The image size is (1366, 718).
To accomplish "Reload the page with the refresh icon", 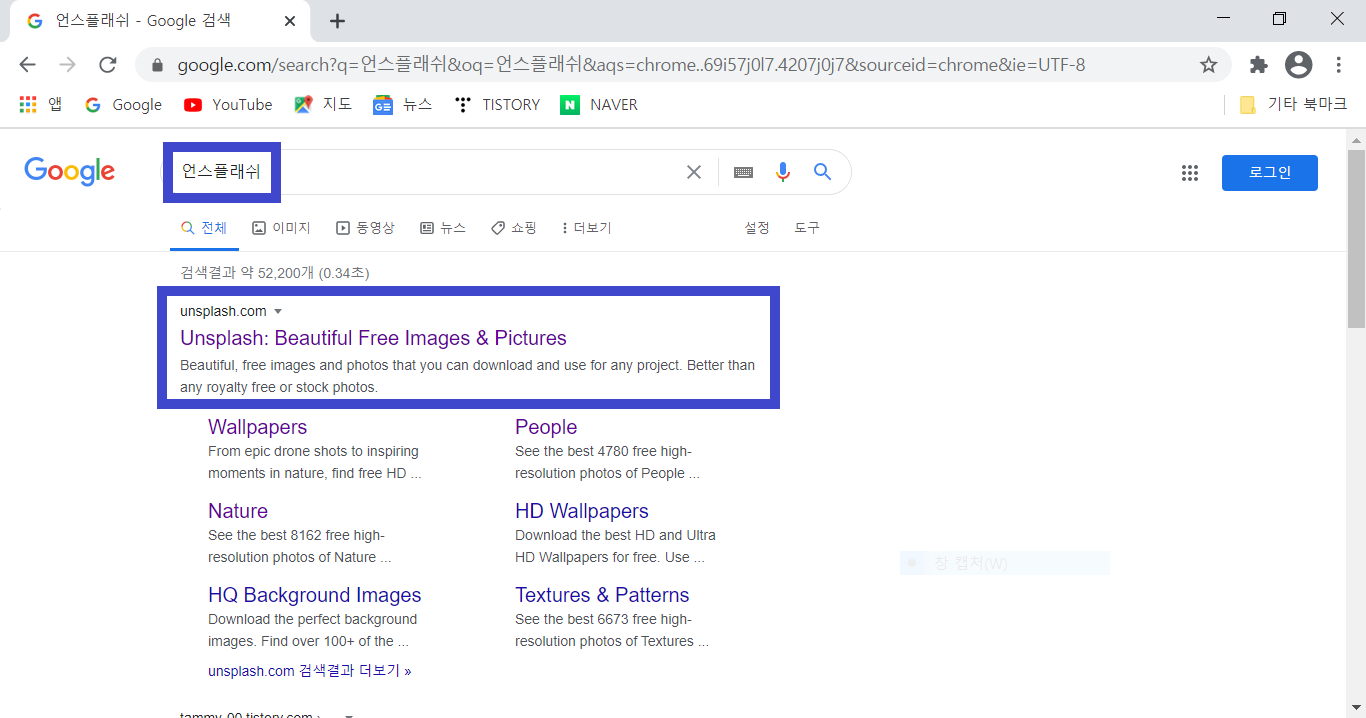I will (107, 65).
